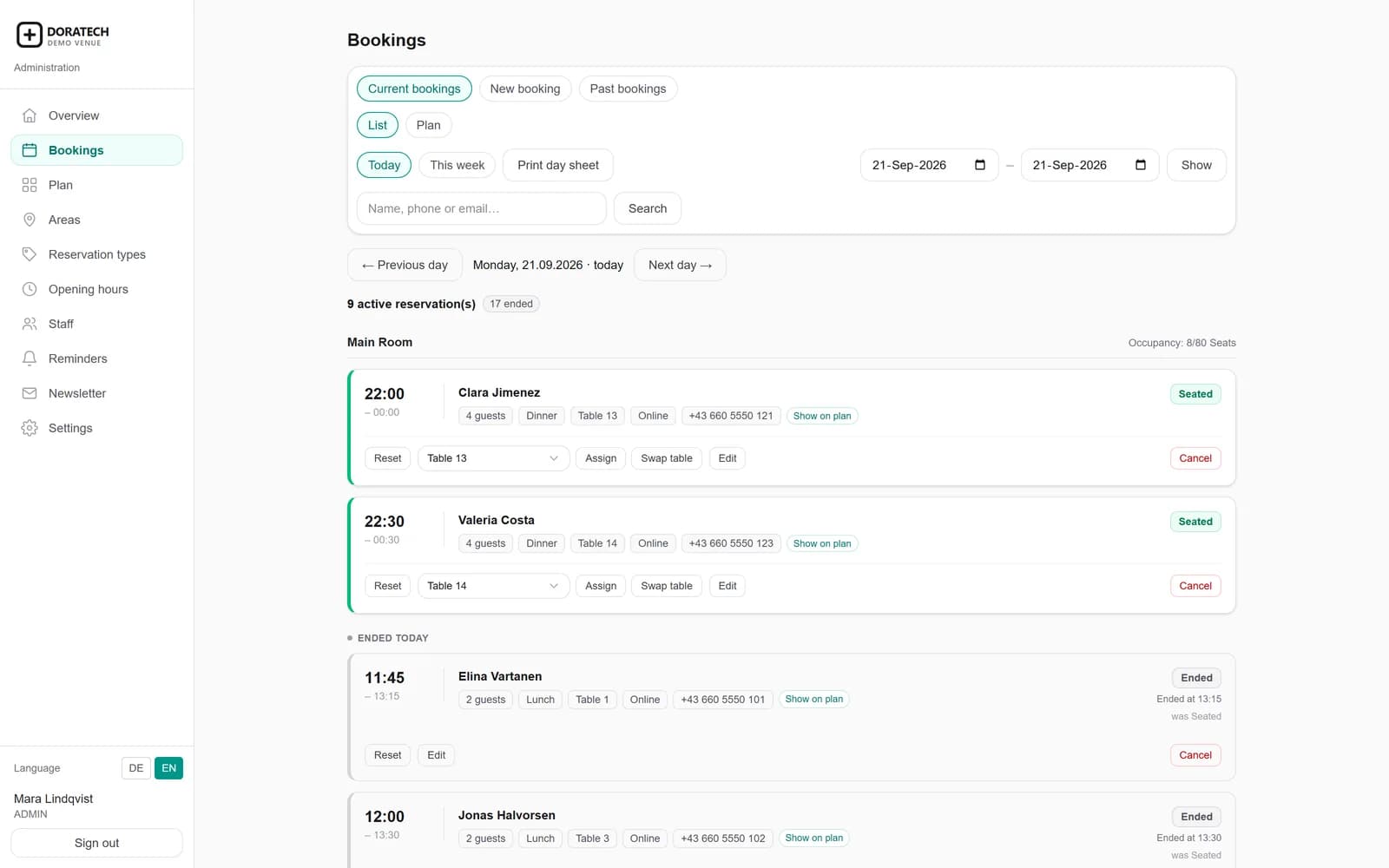Switch language to EN
Viewport: 1389px width, 868px height.
pyautogui.click(x=169, y=768)
